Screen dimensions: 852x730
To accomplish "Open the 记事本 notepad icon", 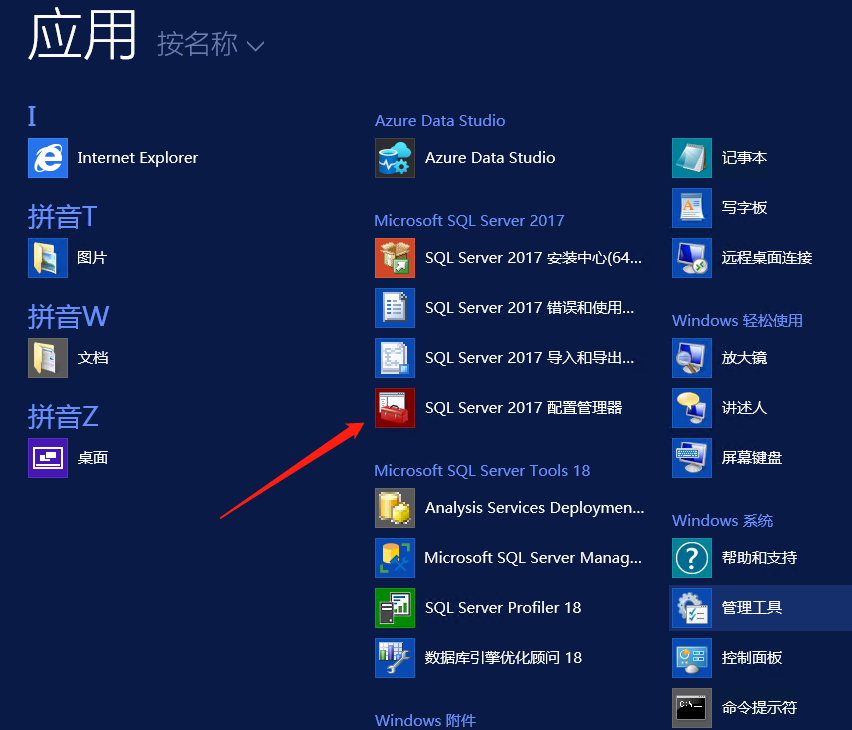I will pos(692,158).
